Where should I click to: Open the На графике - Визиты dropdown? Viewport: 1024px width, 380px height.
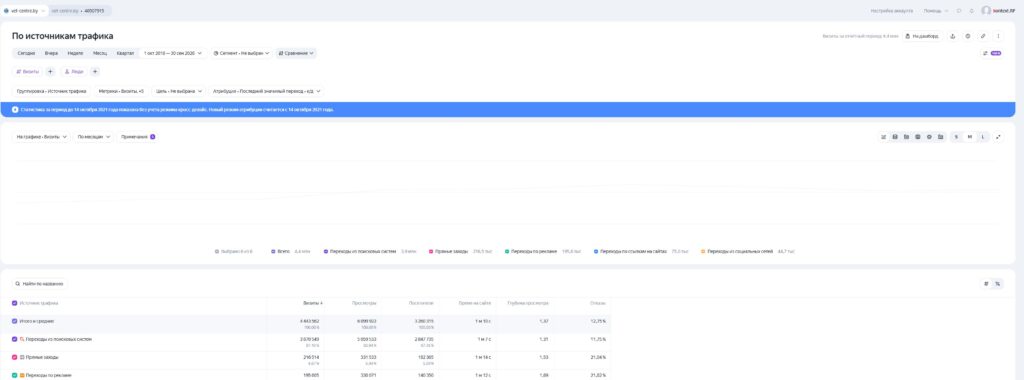click(x=42, y=136)
